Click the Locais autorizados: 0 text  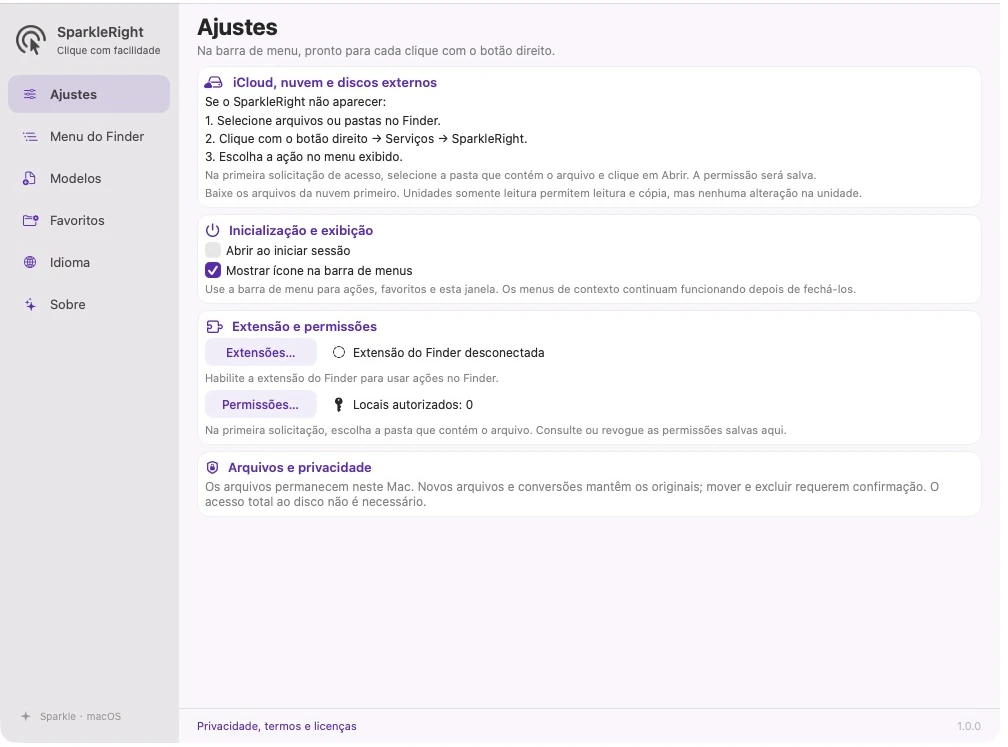(413, 404)
